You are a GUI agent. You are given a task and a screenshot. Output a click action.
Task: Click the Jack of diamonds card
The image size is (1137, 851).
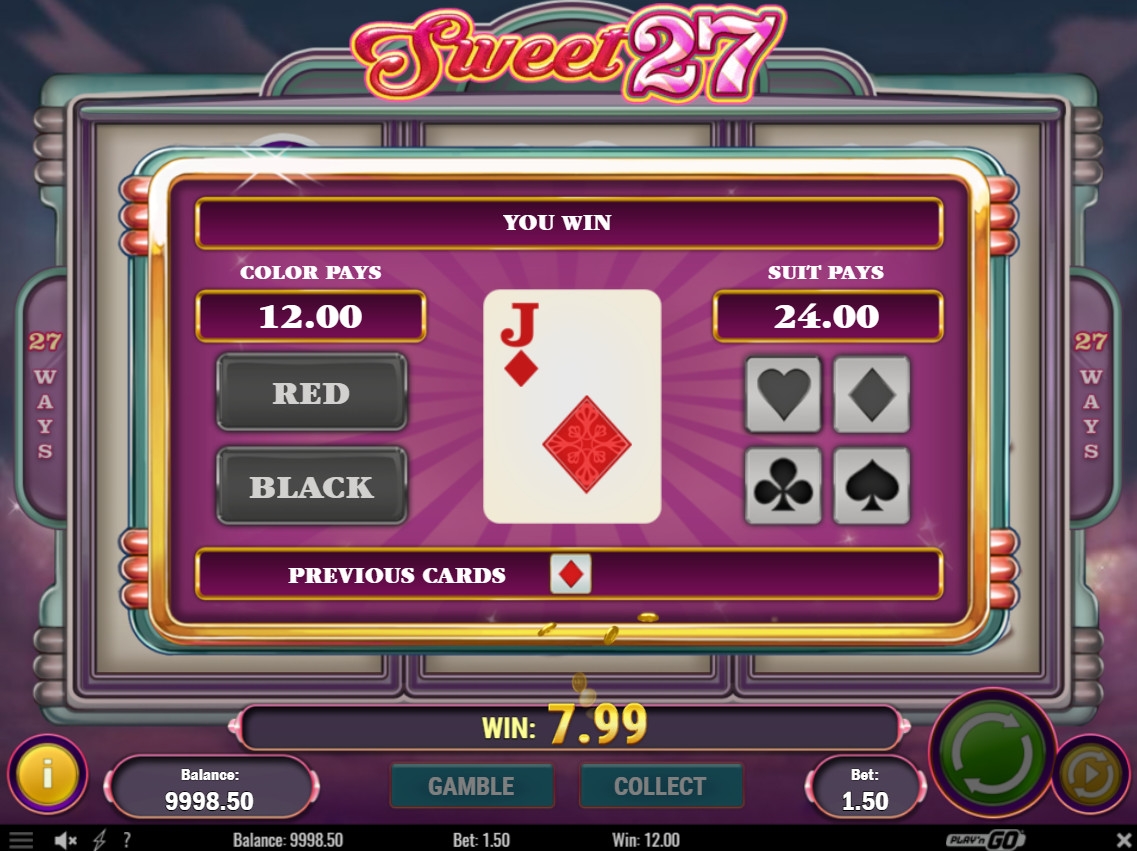click(572, 407)
